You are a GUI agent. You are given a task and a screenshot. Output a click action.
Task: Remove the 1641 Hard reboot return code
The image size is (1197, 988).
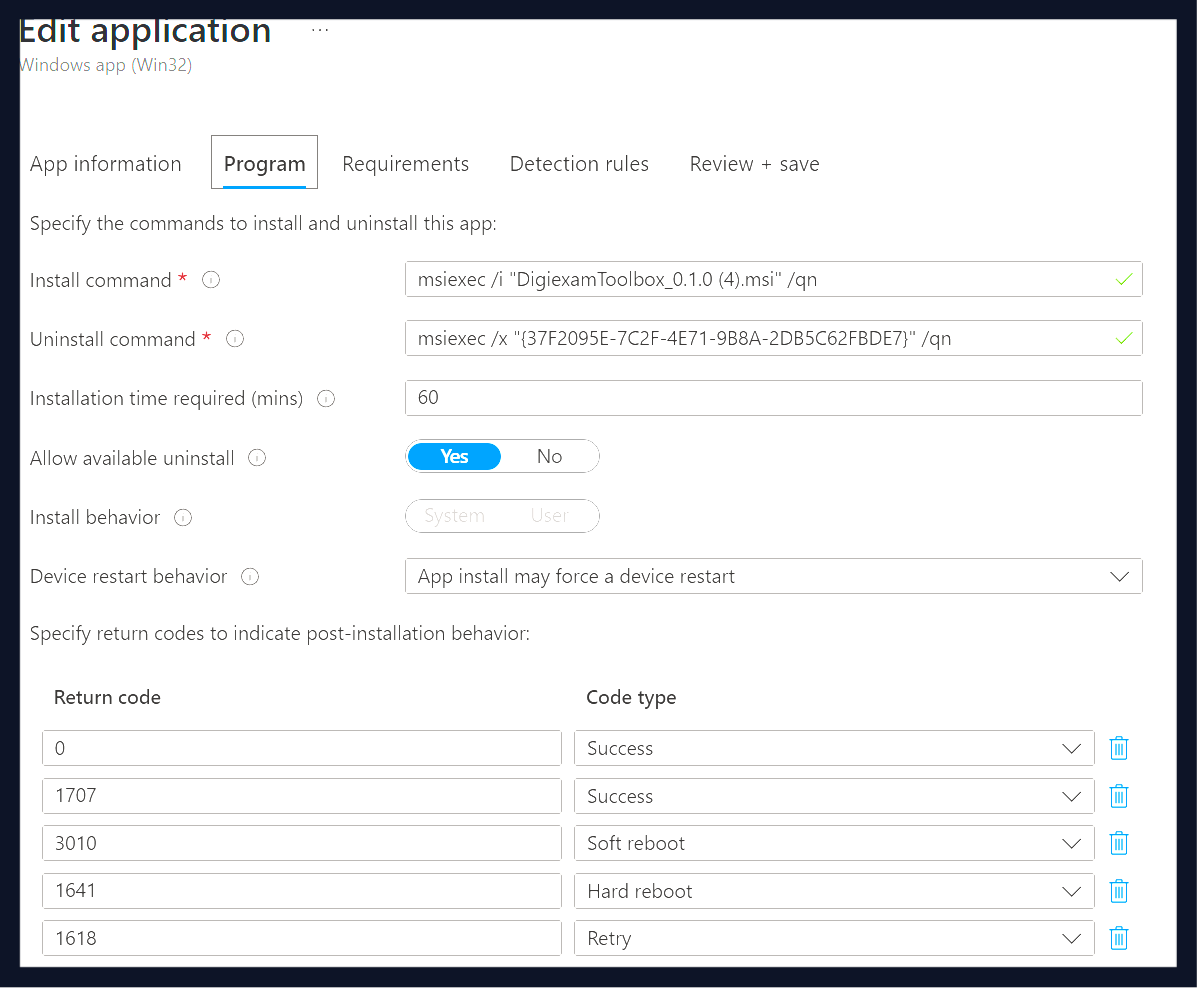click(1118, 890)
